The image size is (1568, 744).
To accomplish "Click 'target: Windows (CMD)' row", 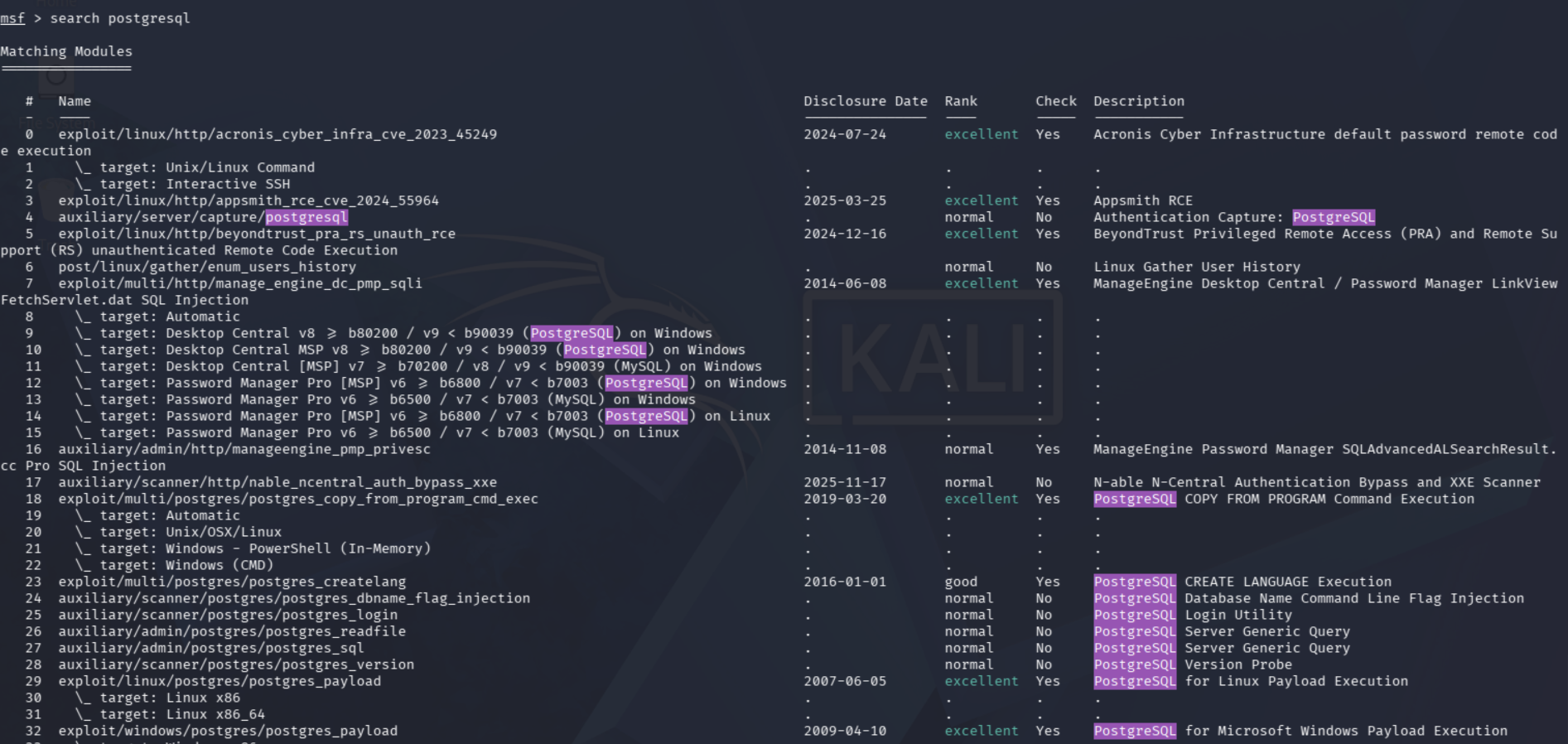I will click(174, 565).
